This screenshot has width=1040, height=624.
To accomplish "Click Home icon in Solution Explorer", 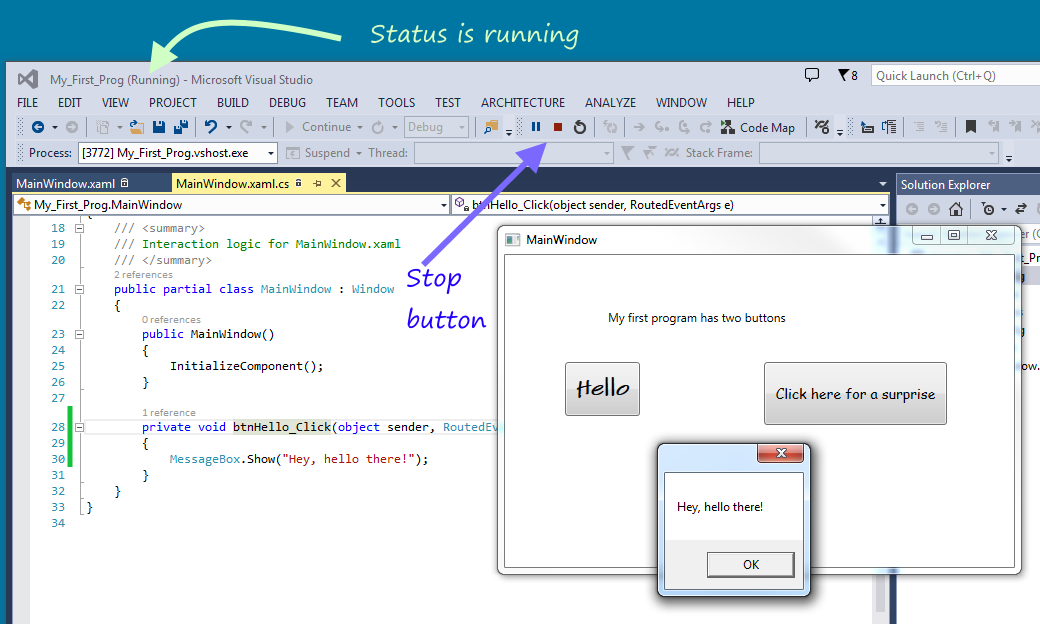I will point(956,209).
